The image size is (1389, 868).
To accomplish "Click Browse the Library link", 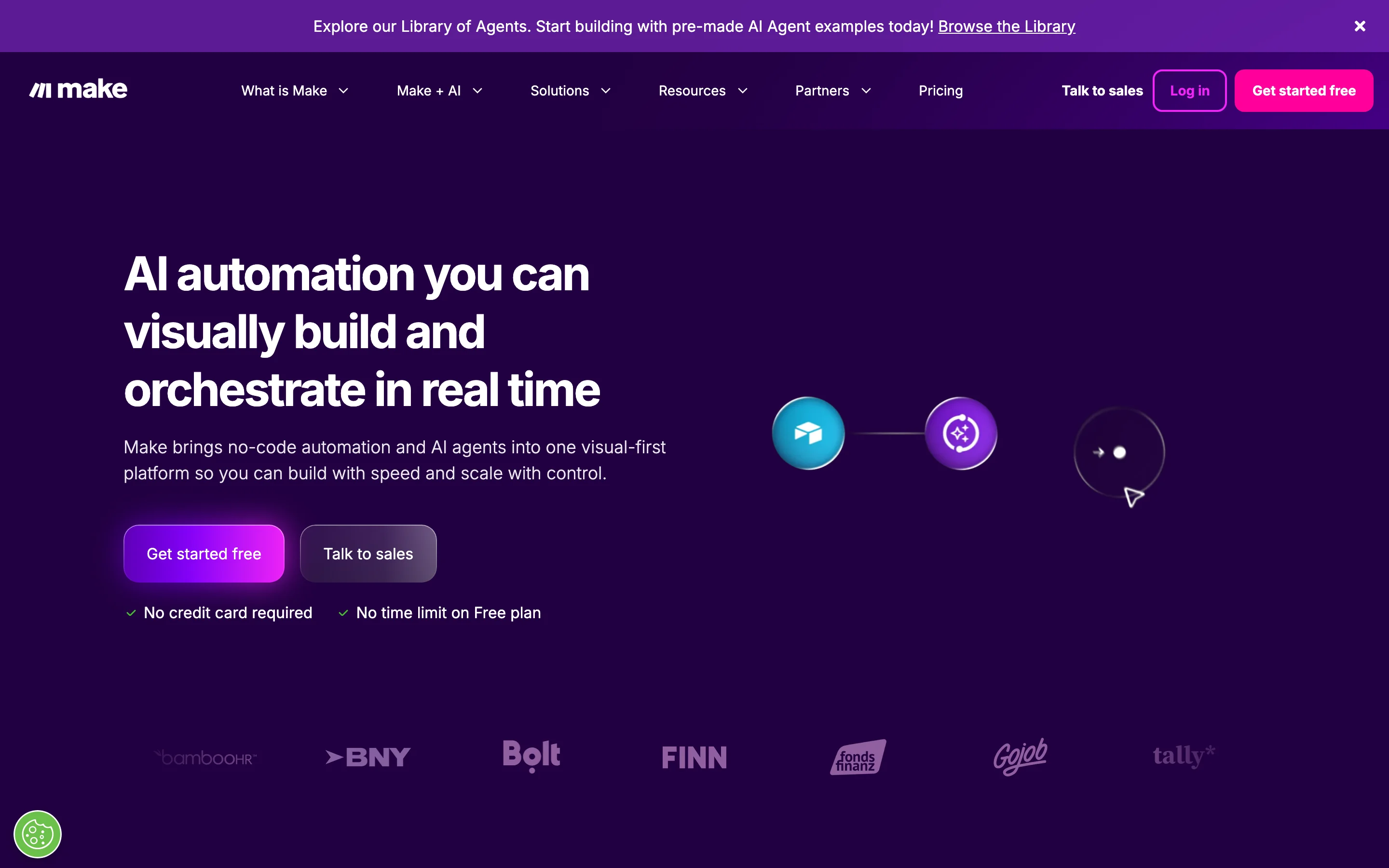I will [1006, 27].
